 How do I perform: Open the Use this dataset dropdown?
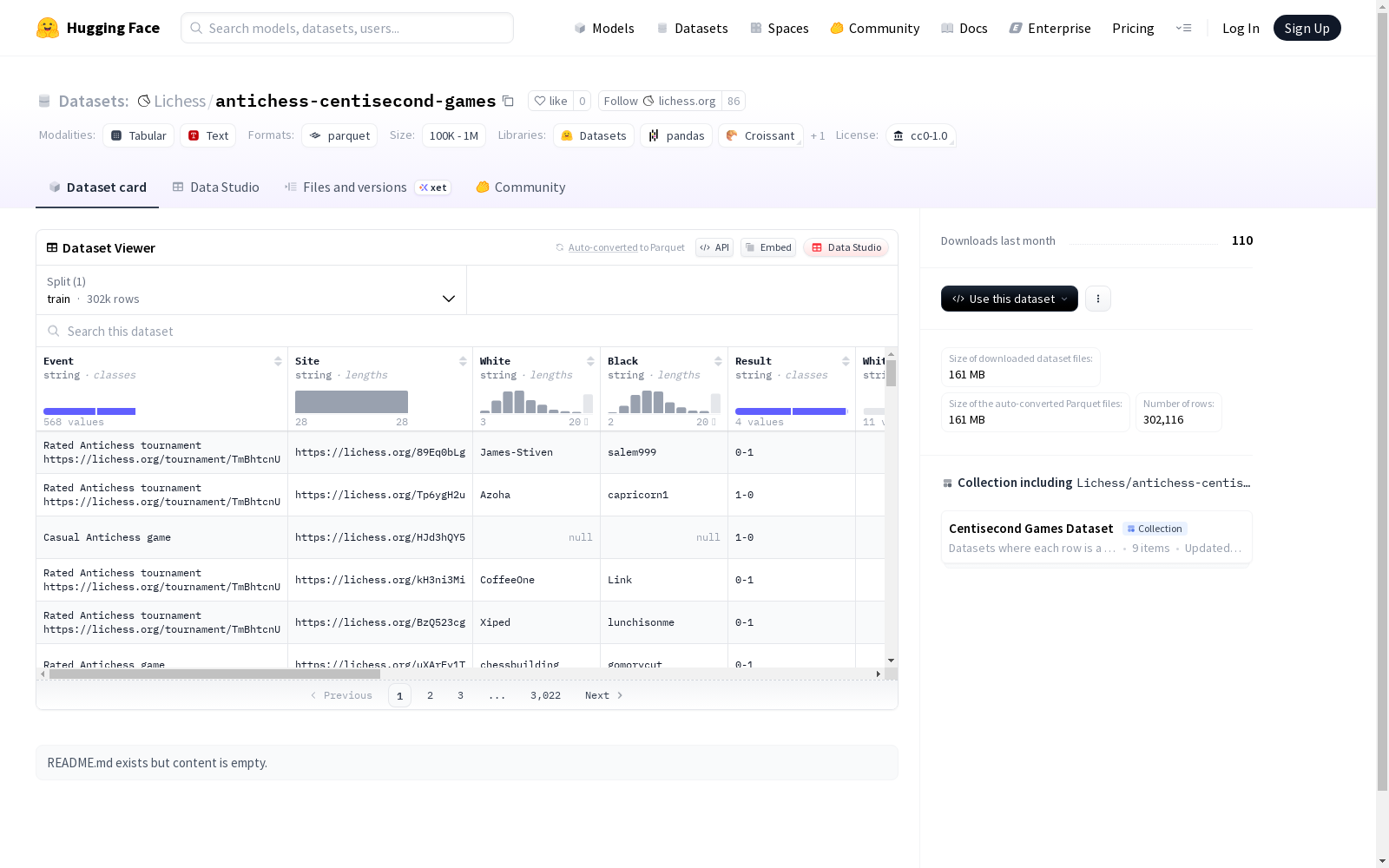click(x=1010, y=299)
